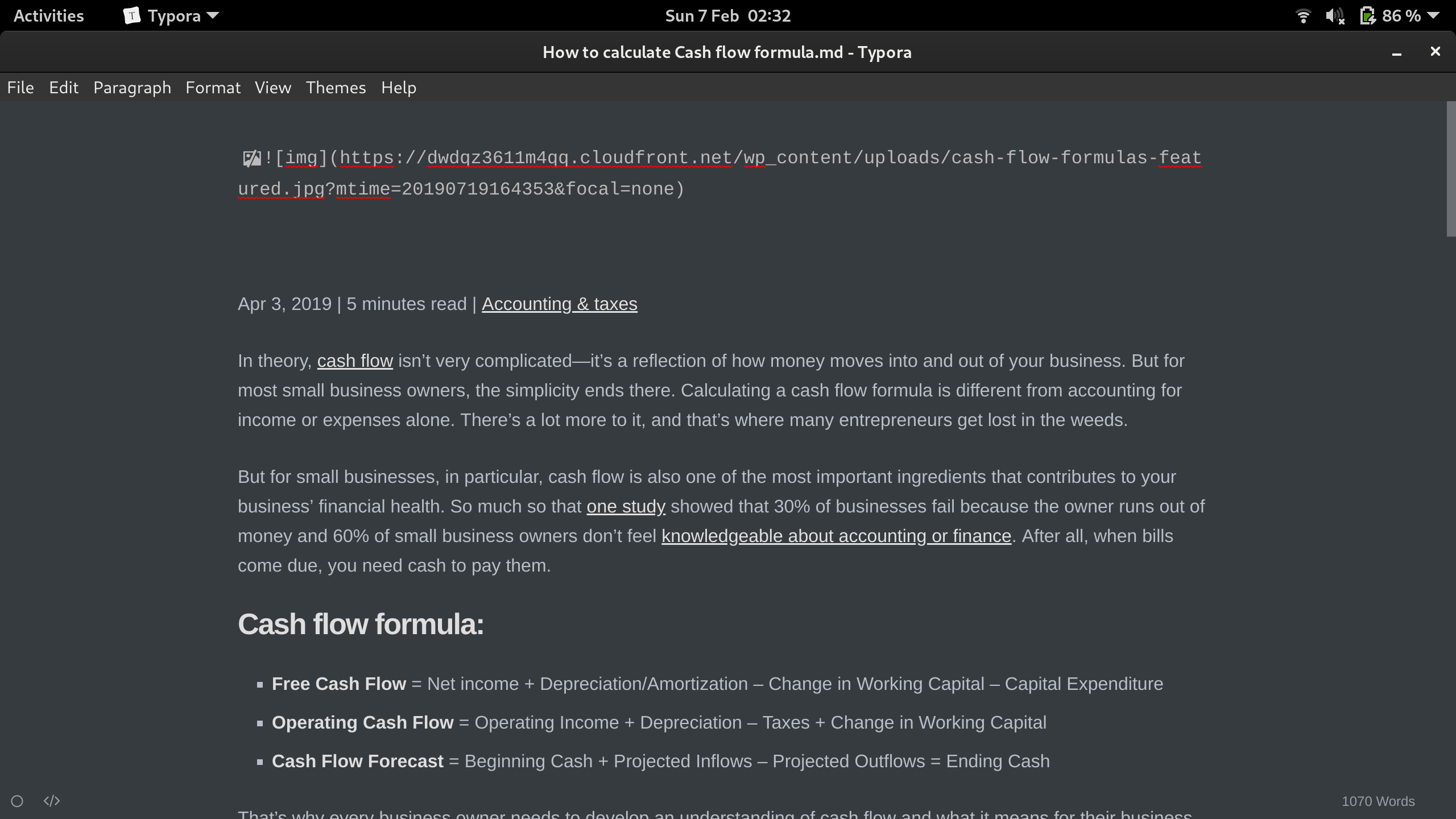Open the one study link
1456x819 pixels.
click(x=626, y=506)
